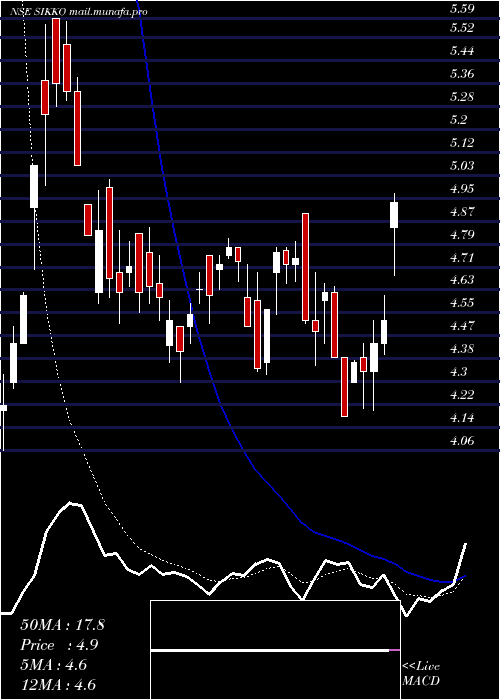
Task: Click the pink MACD histogram marker
Action: 394,651
